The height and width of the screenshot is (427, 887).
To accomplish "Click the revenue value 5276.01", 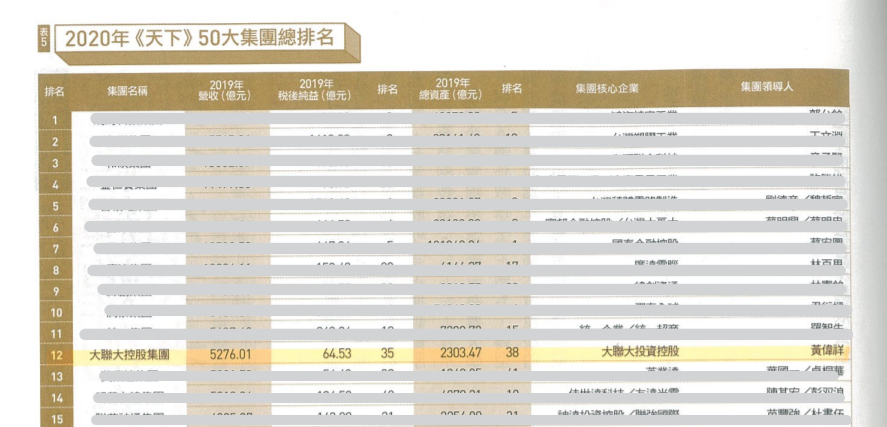I will [233, 353].
